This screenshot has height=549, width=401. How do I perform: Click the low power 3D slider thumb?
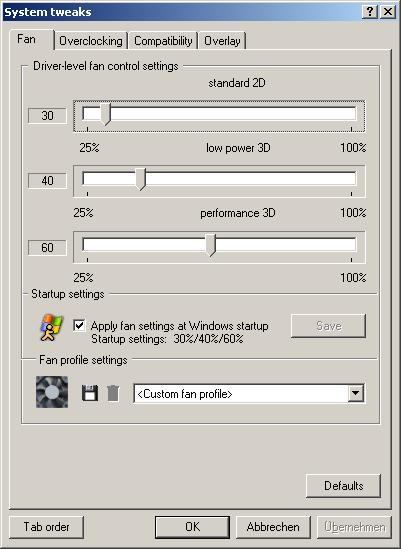coord(140,179)
